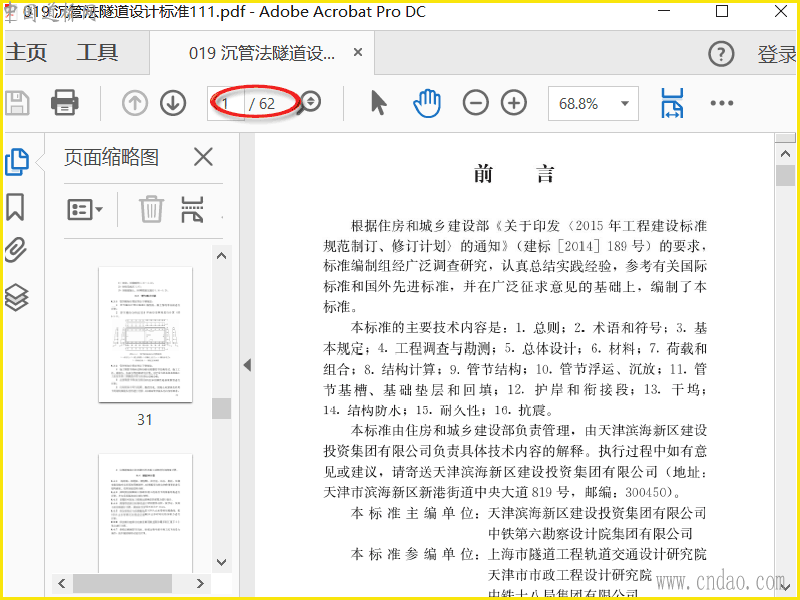
Task: Select the thumbnail below page 31
Action: pyautogui.click(x=145, y=513)
